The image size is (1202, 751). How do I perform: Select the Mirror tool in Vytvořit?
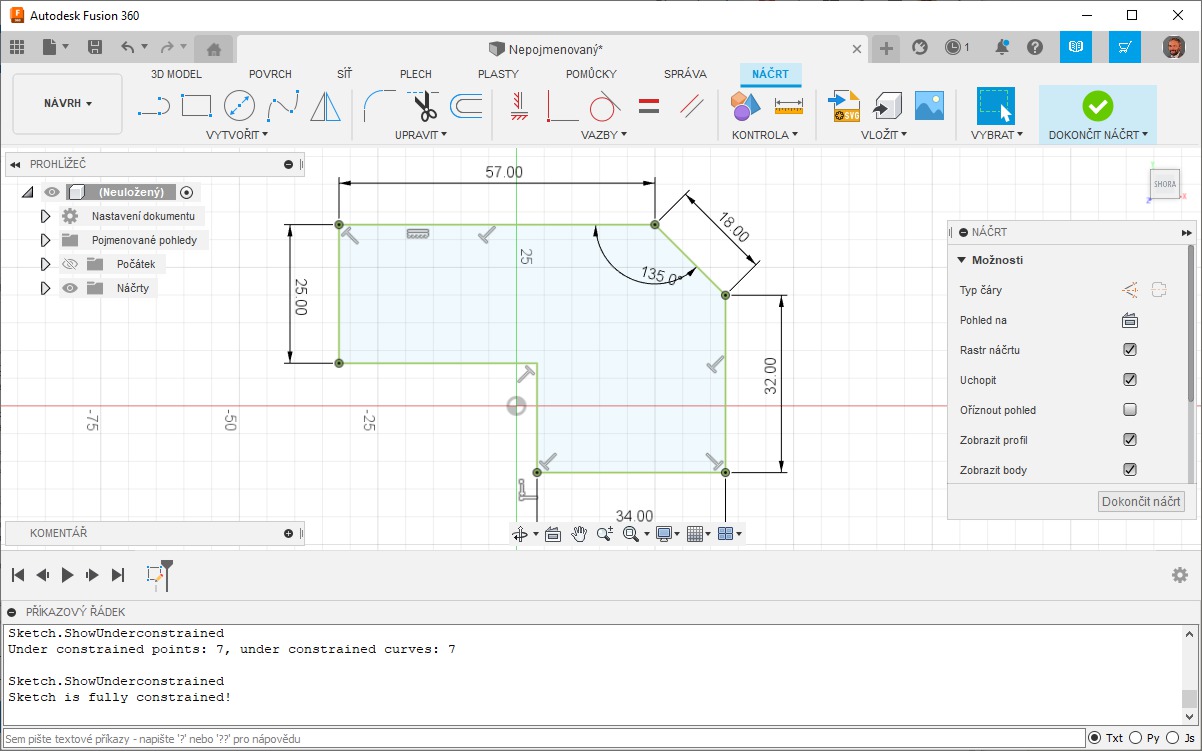coord(325,105)
